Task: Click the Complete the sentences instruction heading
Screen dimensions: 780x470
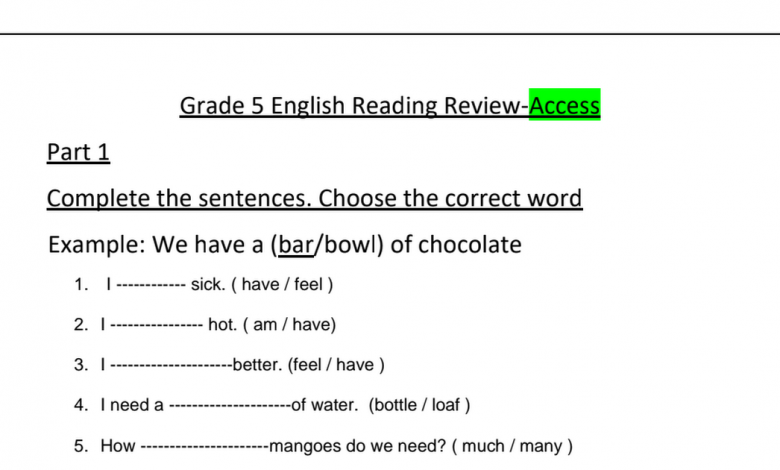Action: click(x=314, y=198)
